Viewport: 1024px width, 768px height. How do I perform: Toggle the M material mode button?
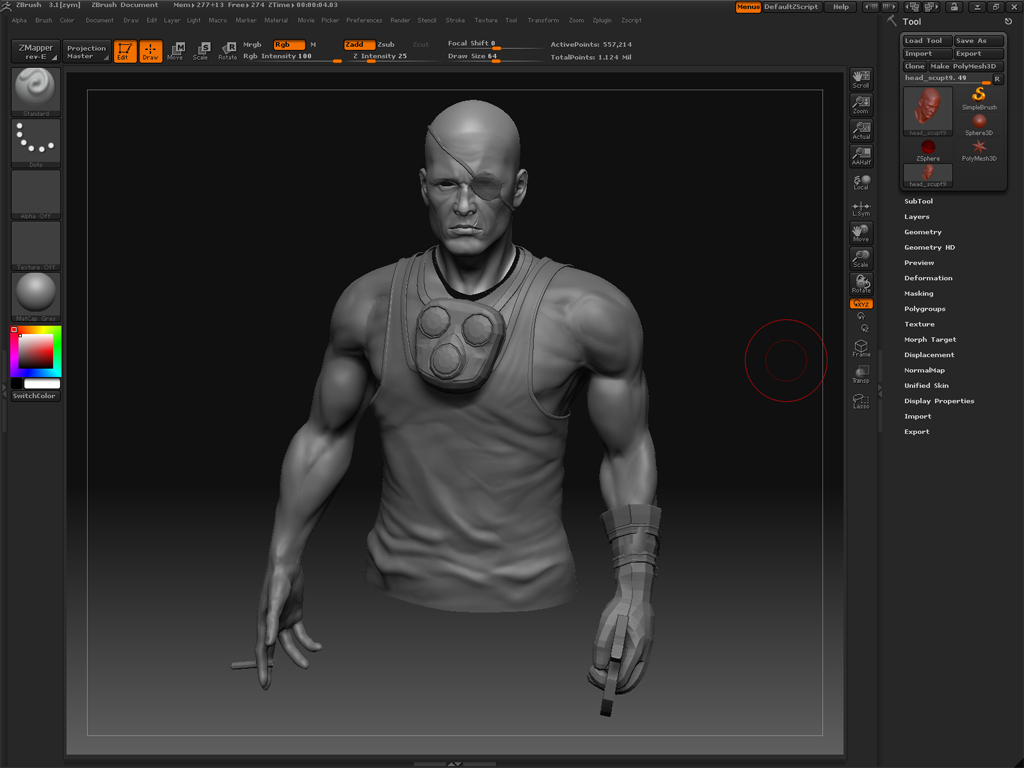click(313, 44)
